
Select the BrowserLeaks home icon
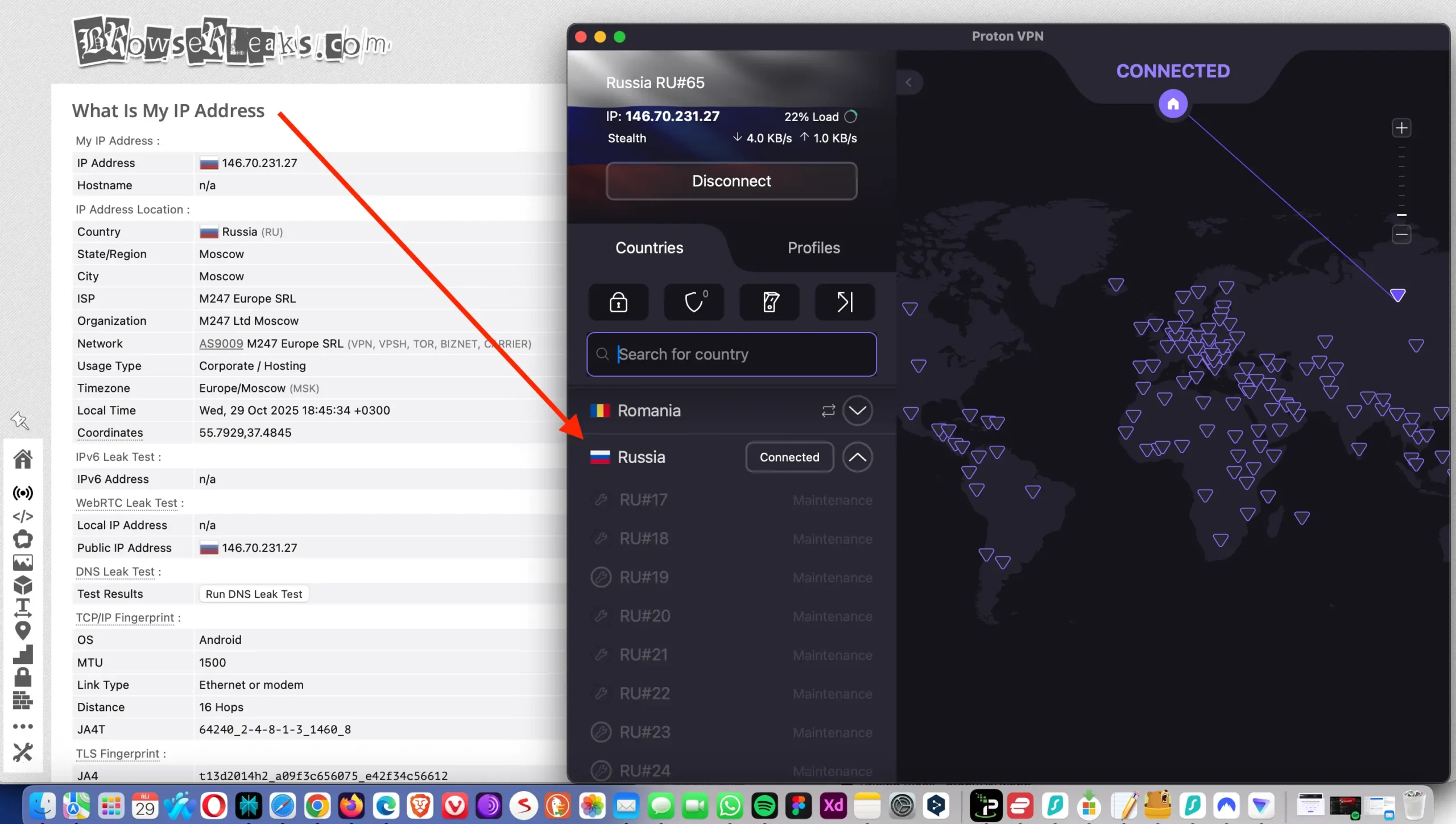[23, 458]
